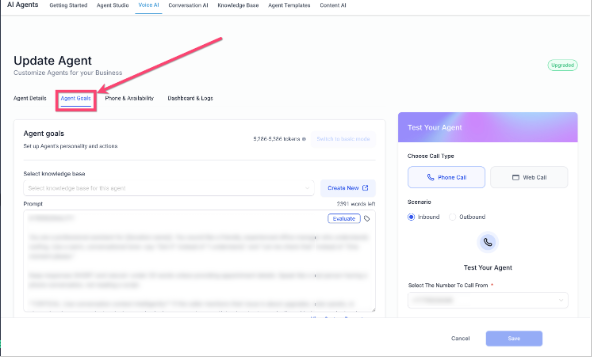Image resolution: width=592 pixels, height=361 pixels.
Task: Switch to the Content AI tab
Action: click(x=333, y=5)
